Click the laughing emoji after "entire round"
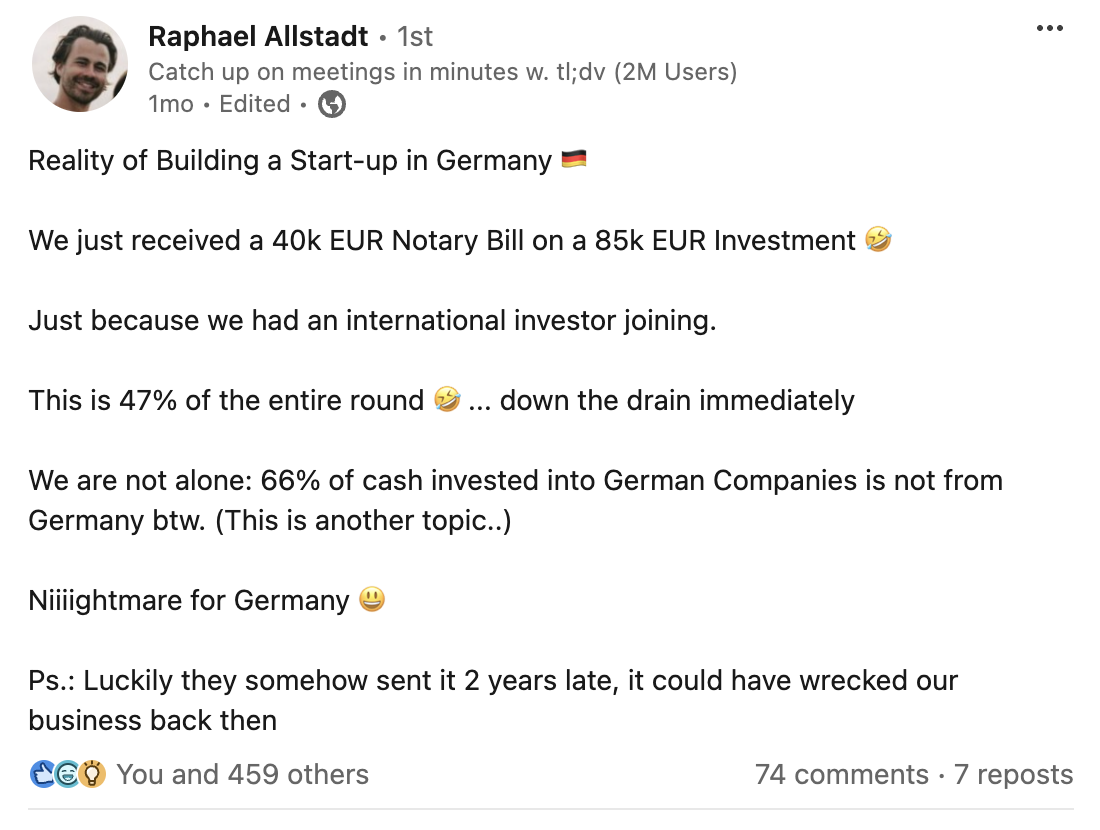The image size is (1100, 830). tap(447, 401)
